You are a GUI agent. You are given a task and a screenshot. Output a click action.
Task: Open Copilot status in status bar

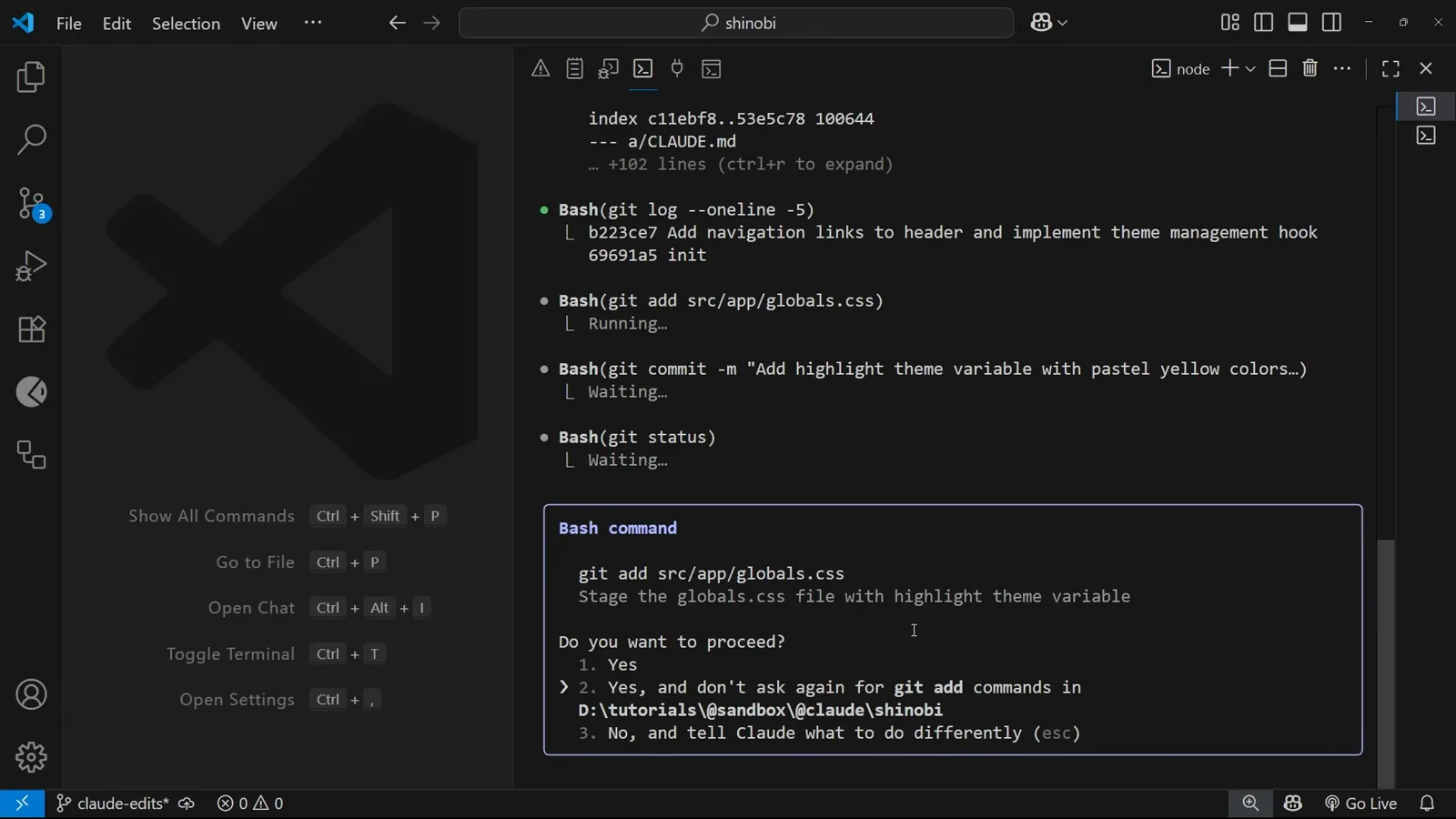(x=1293, y=804)
